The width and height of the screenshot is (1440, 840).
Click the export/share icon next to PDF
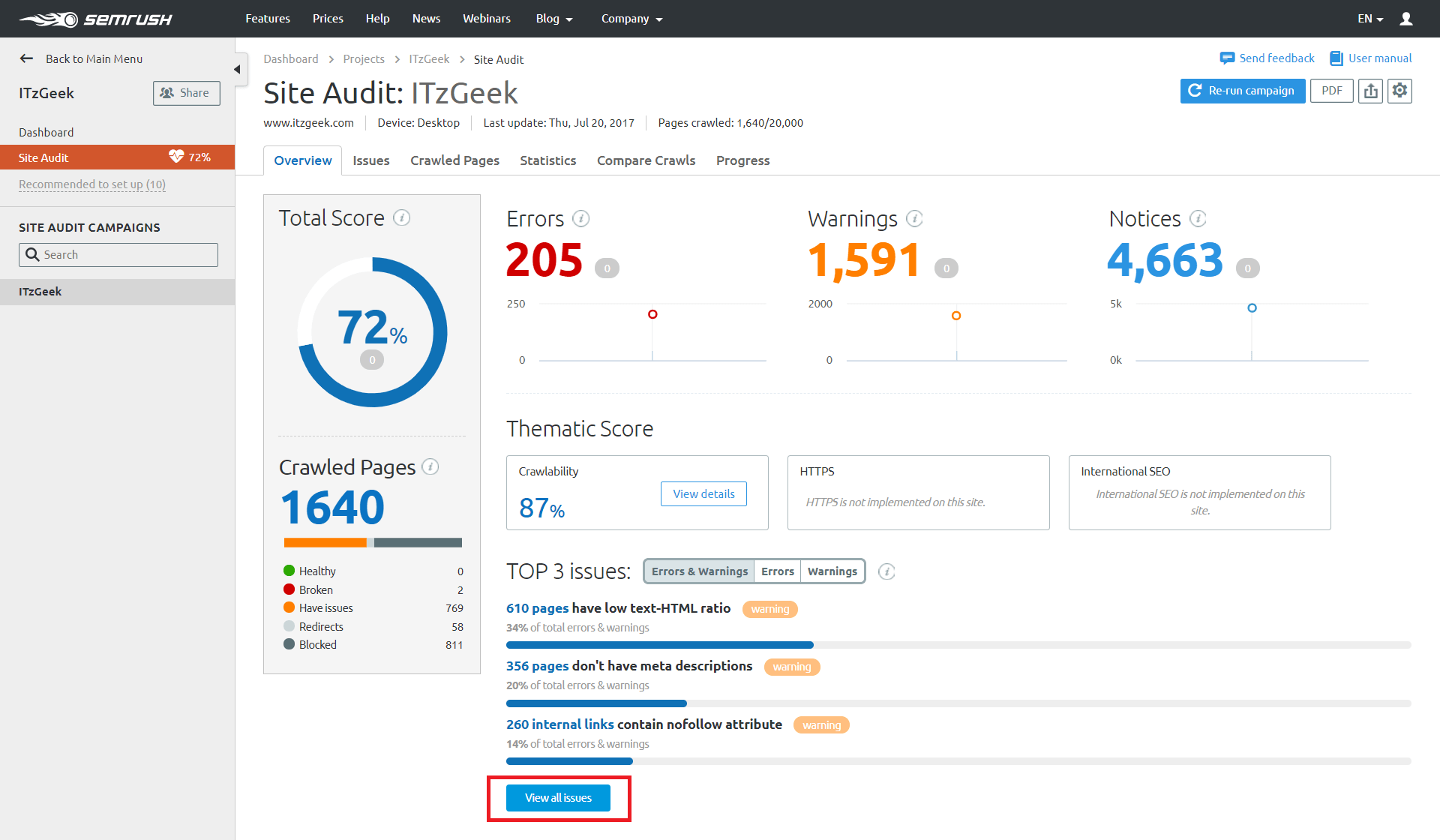1370,91
